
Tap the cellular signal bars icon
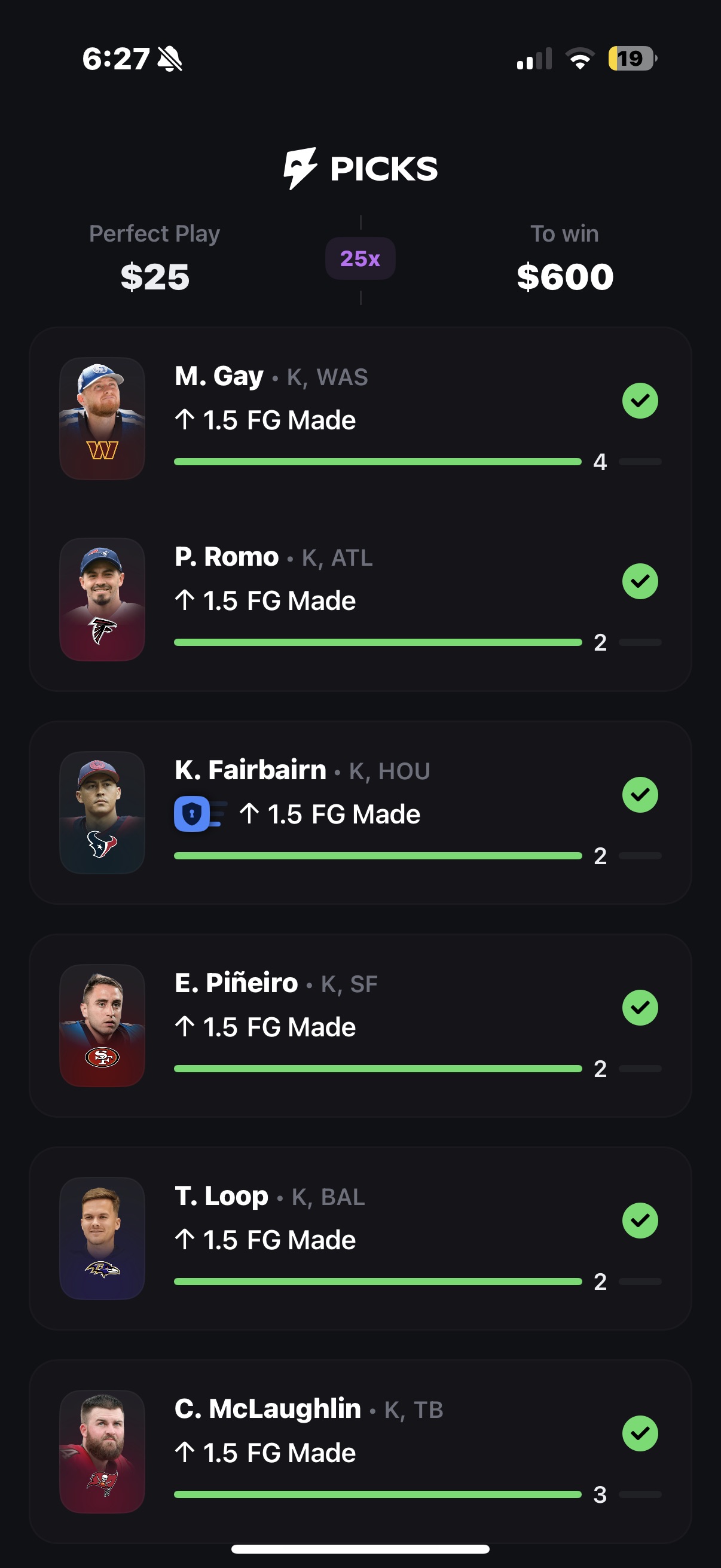(534, 59)
